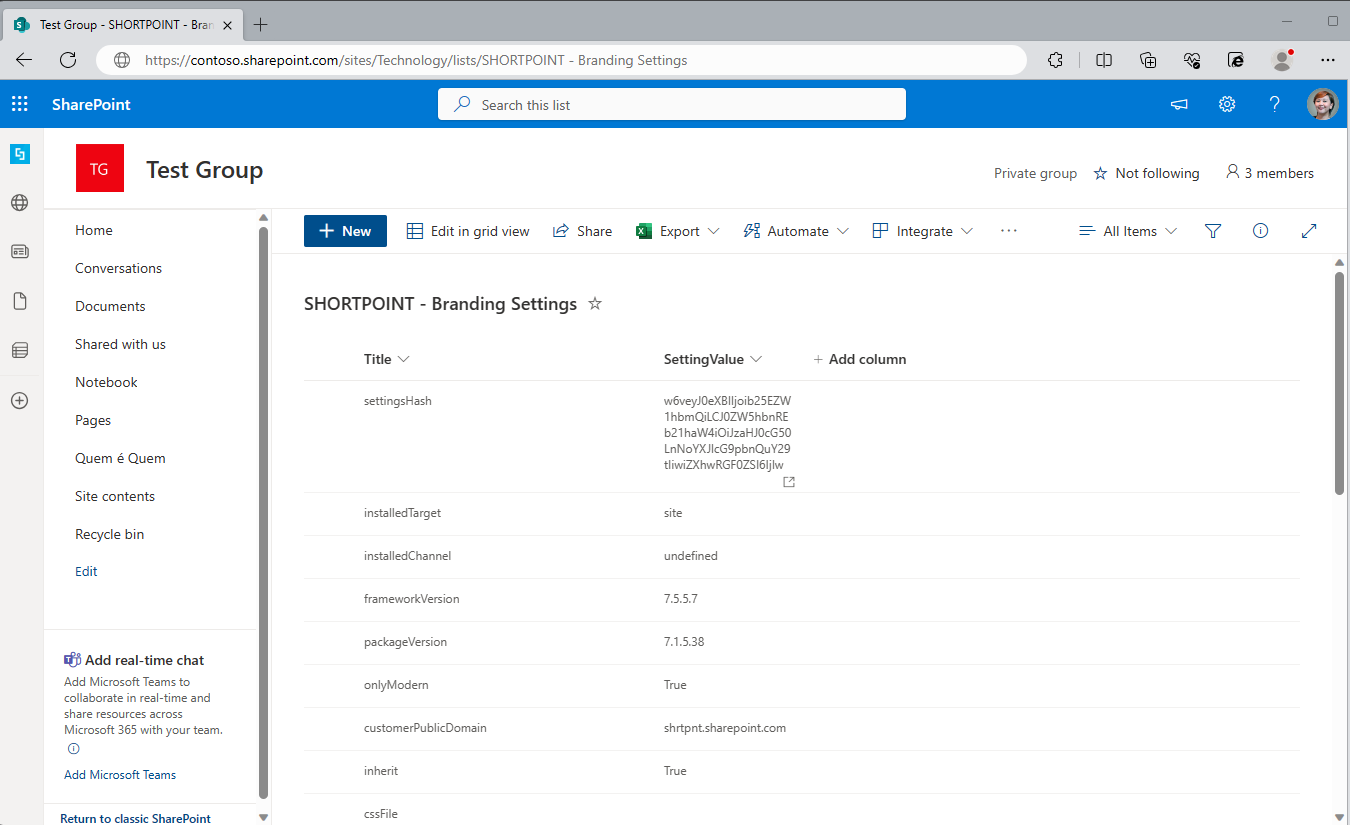
Task: Open browser Extensions puzzle icon
Action: pos(1055,60)
